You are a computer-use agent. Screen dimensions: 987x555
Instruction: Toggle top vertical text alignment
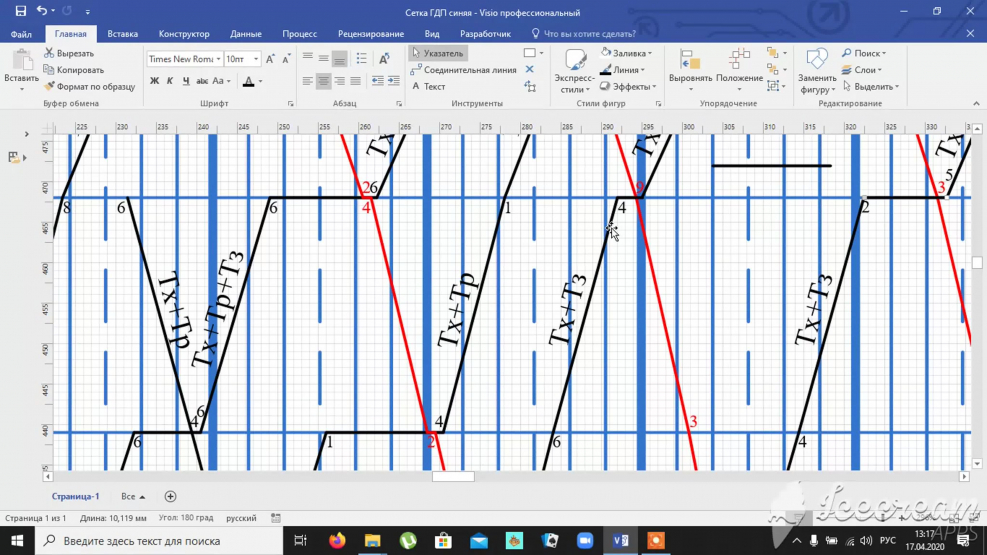tap(307, 59)
